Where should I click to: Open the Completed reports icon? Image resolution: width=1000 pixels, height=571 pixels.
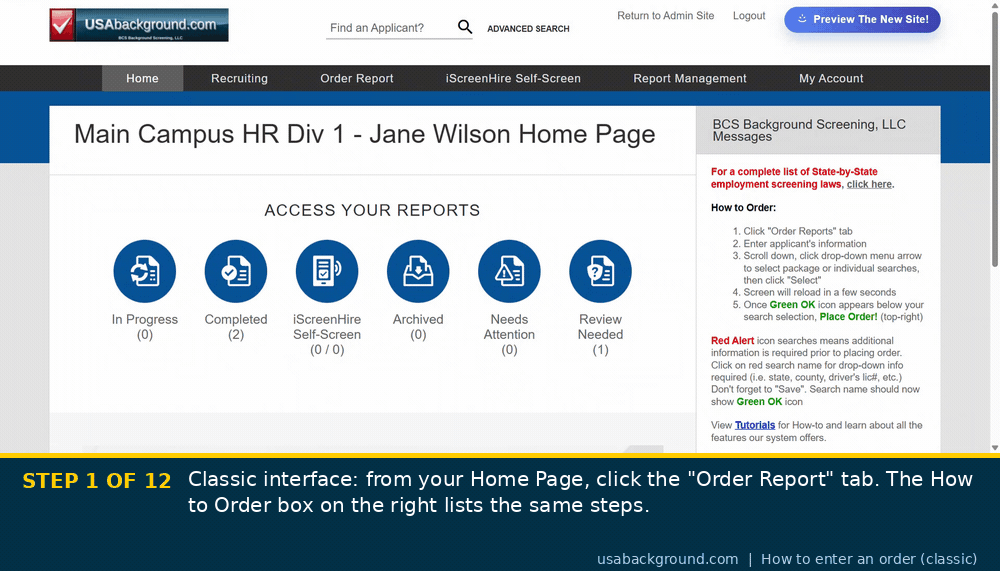coord(236,271)
